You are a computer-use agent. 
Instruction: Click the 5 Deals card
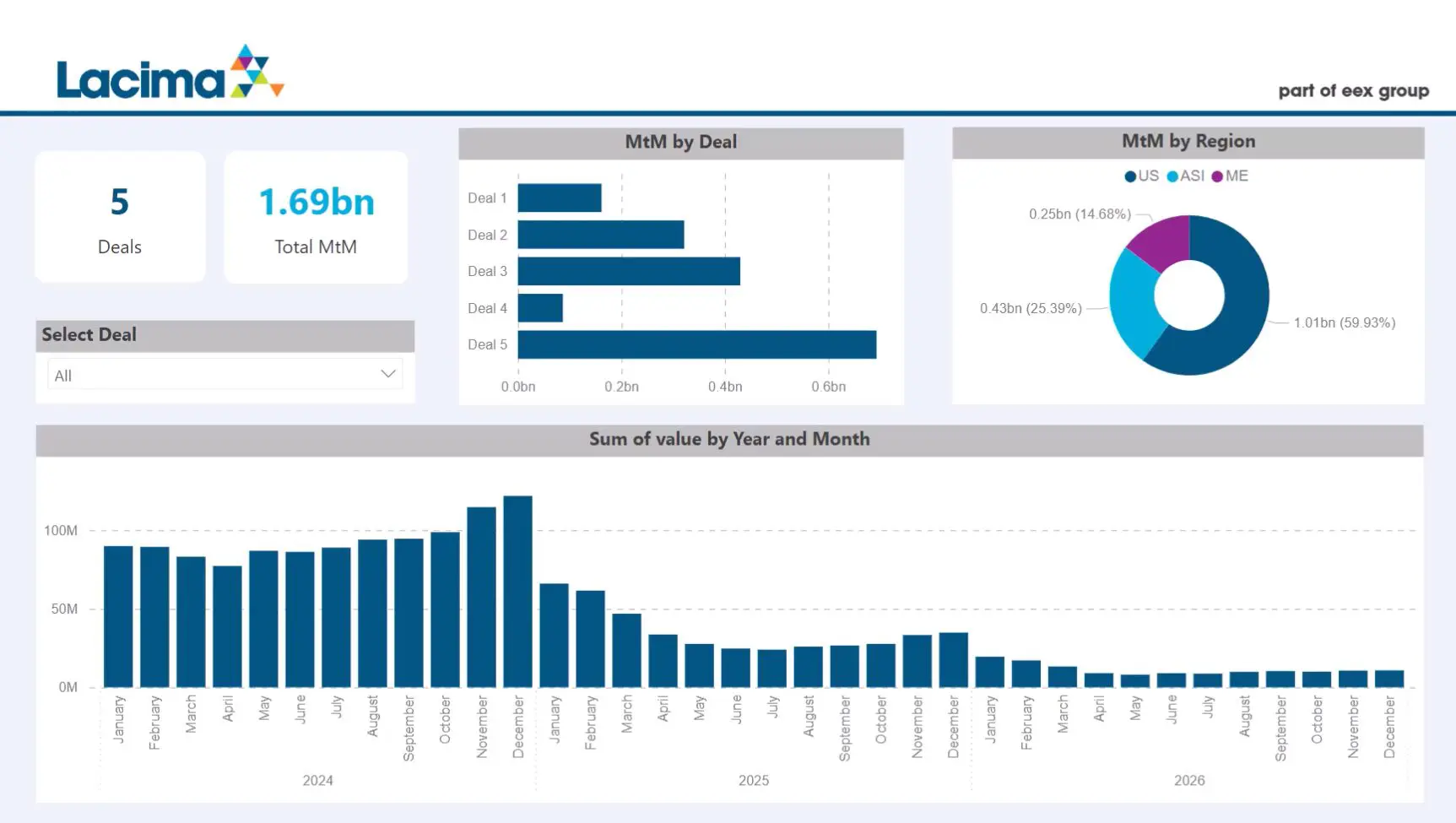click(x=120, y=217)
